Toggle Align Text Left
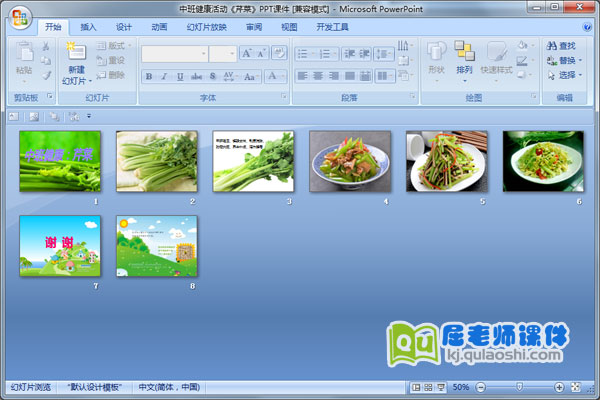Viewport: 600px width, 400px height. [302, 76]
